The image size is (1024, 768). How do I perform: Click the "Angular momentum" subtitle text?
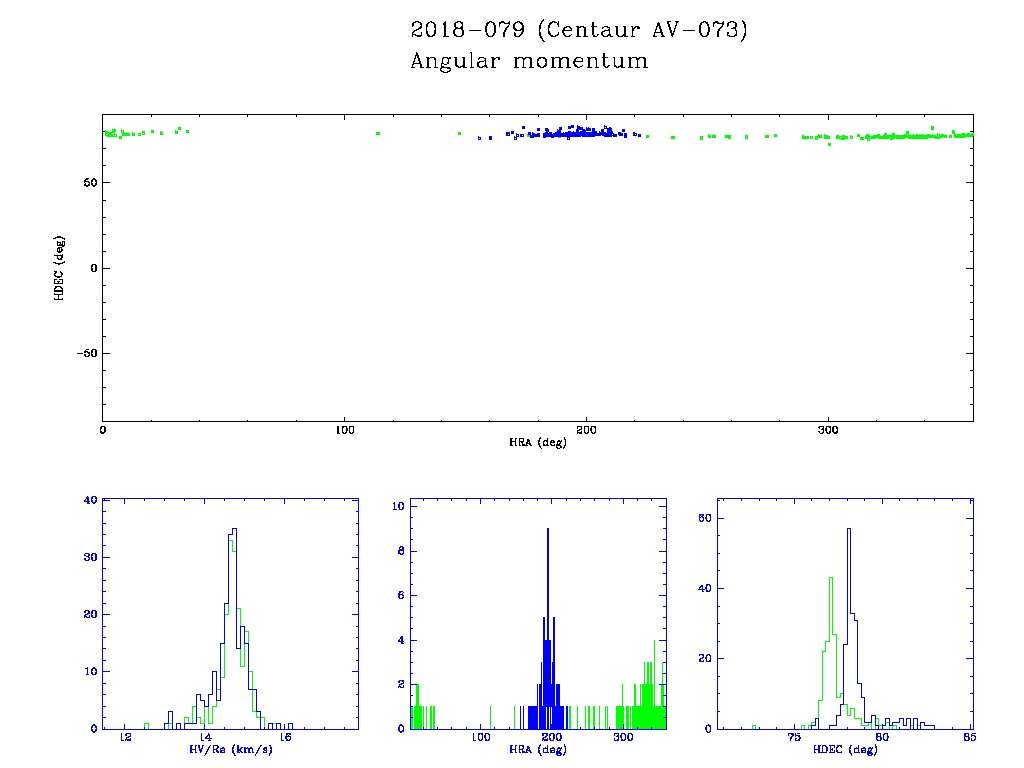[x=529, y=62]
